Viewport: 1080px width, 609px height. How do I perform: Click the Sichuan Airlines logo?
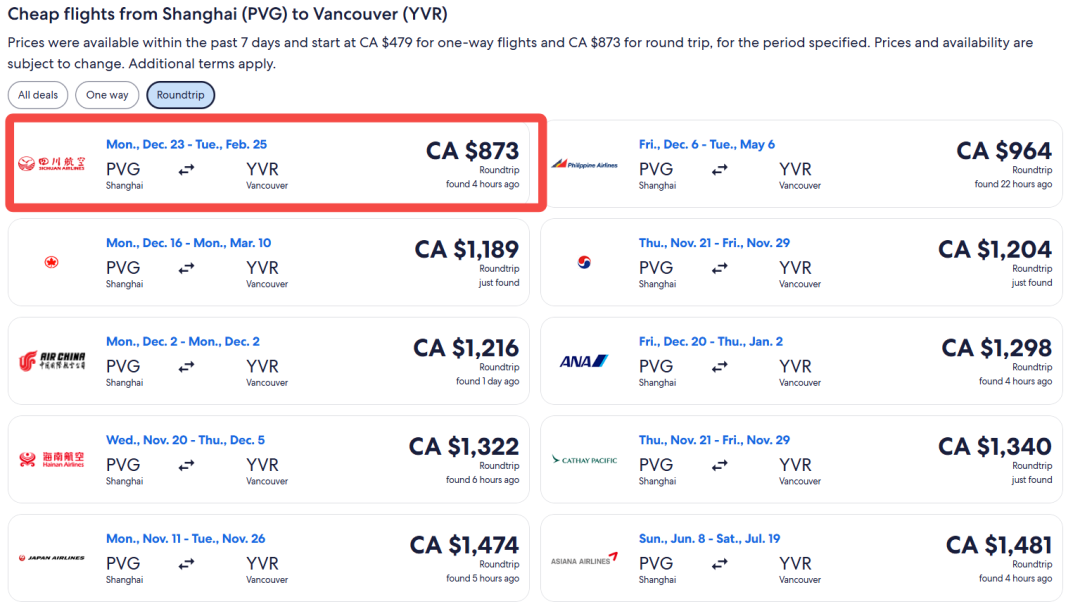(x=52, y=163)
